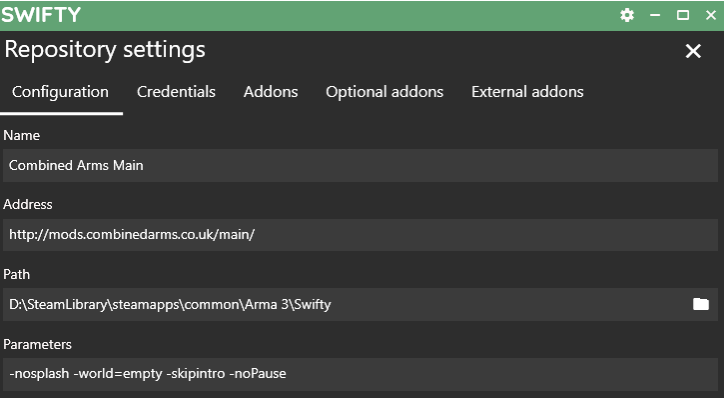724x398 pixels.
Task: Click the SWIFTY title logo
Action: tap(41, 15)
